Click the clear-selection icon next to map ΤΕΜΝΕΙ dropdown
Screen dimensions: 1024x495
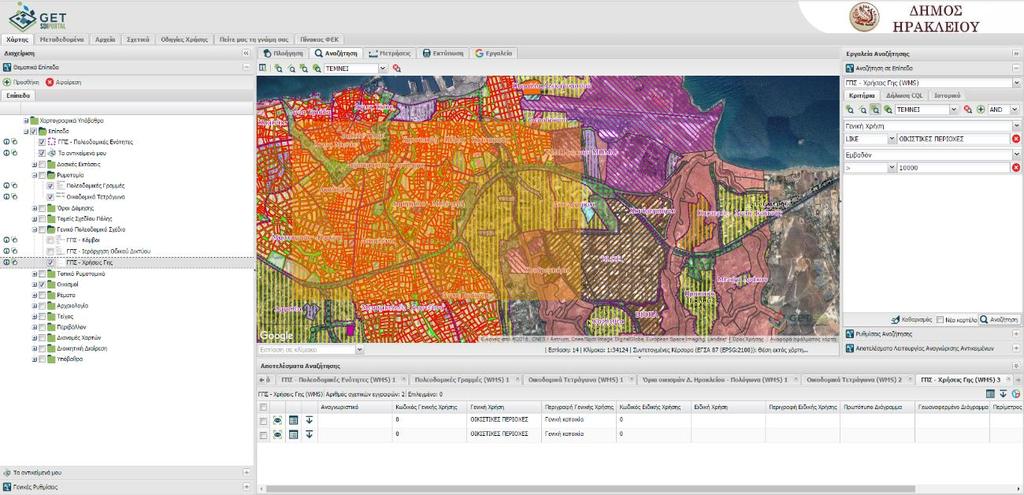(397, 68)
